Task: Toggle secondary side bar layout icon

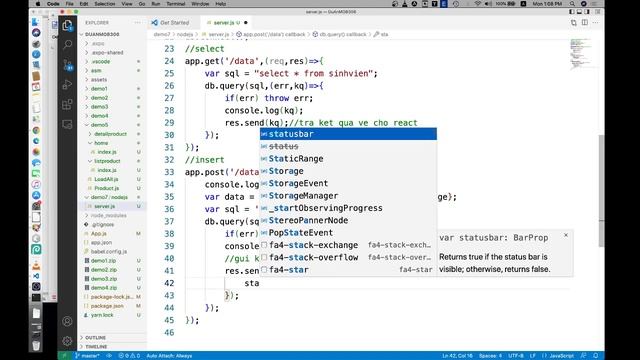Action: [587, 12]
